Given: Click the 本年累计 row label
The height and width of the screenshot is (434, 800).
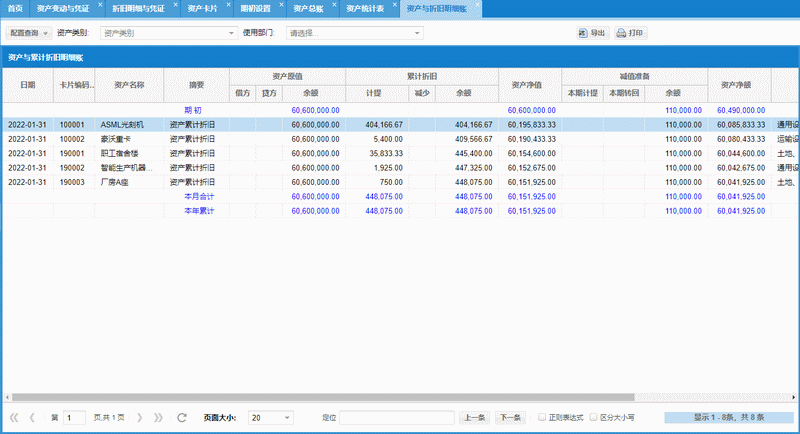Looking at the screenshot, I should point(199,211).
